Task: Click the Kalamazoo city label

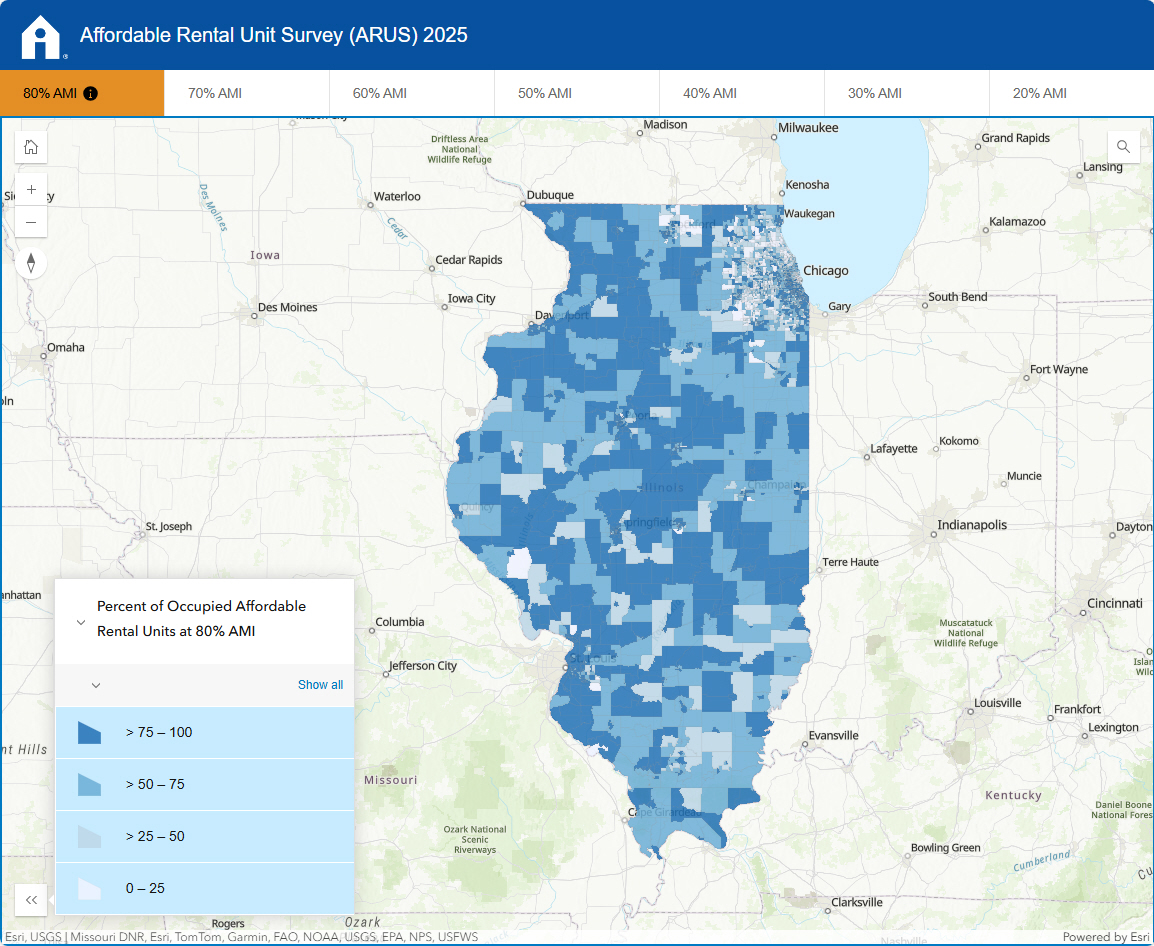Action: [x=1017, y=222]
